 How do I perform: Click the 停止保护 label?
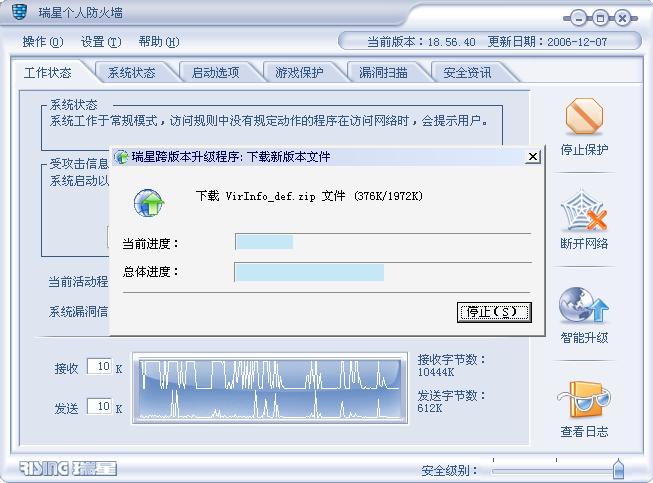click(x=584, y=149)
